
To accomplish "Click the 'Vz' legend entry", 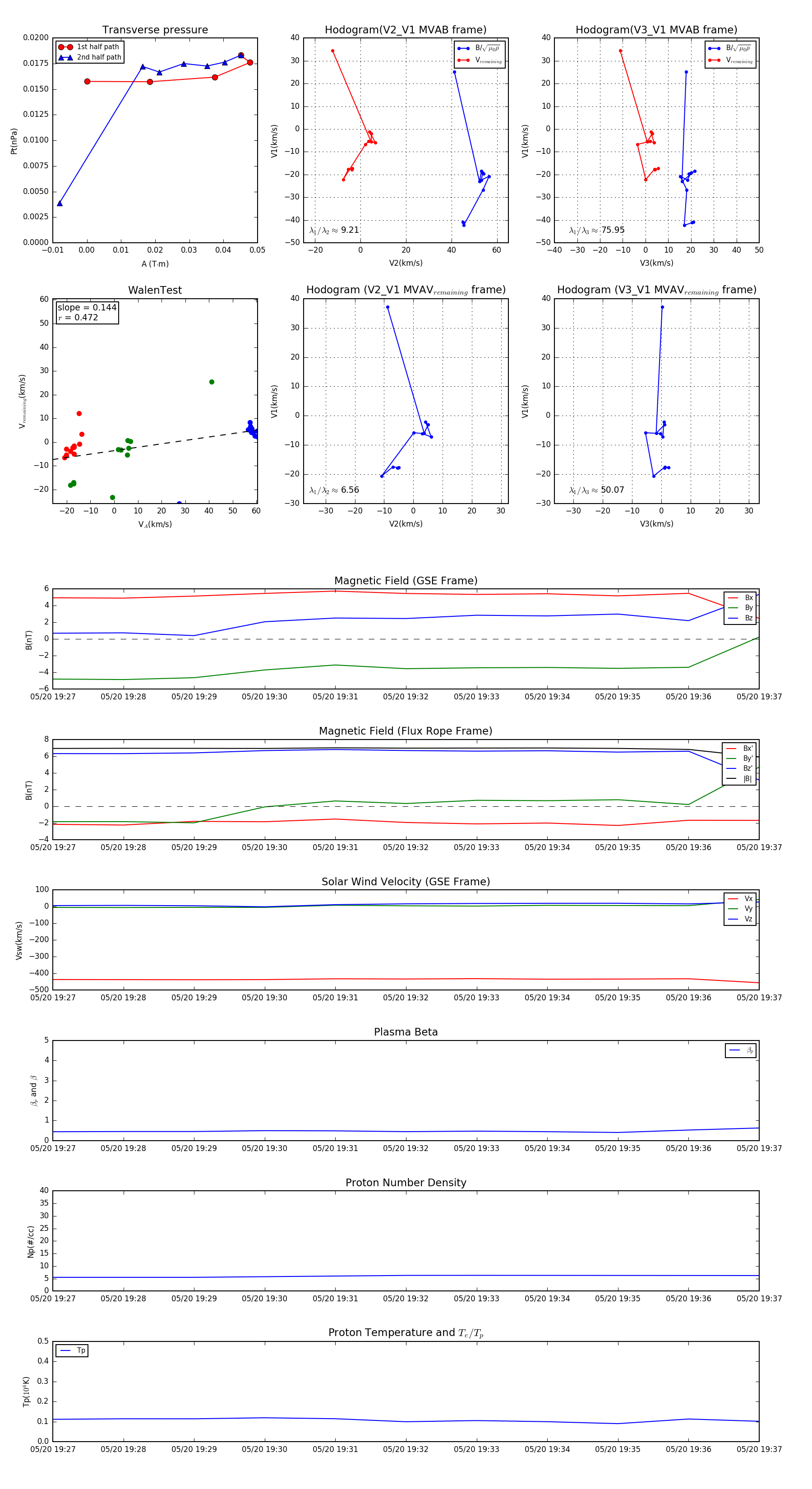I will (x=740, y=919).
